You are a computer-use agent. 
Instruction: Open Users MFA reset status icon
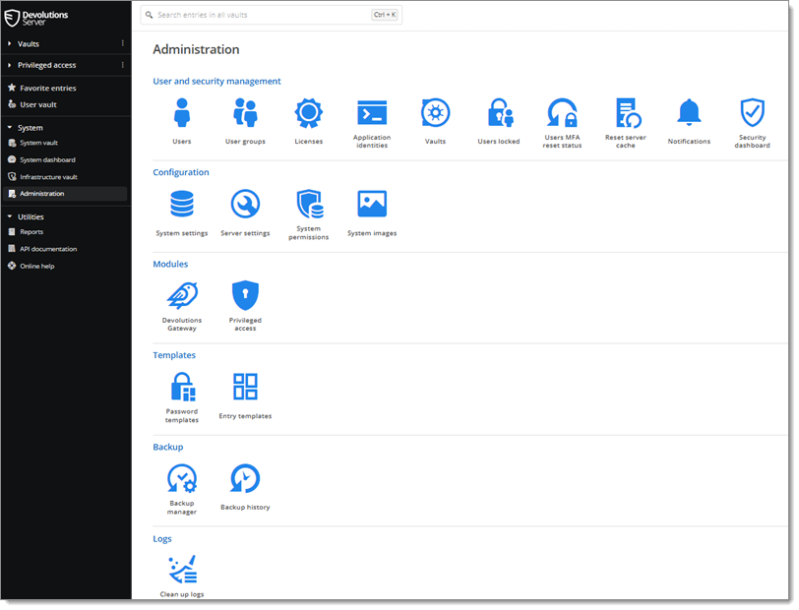(x=562, y=113)
